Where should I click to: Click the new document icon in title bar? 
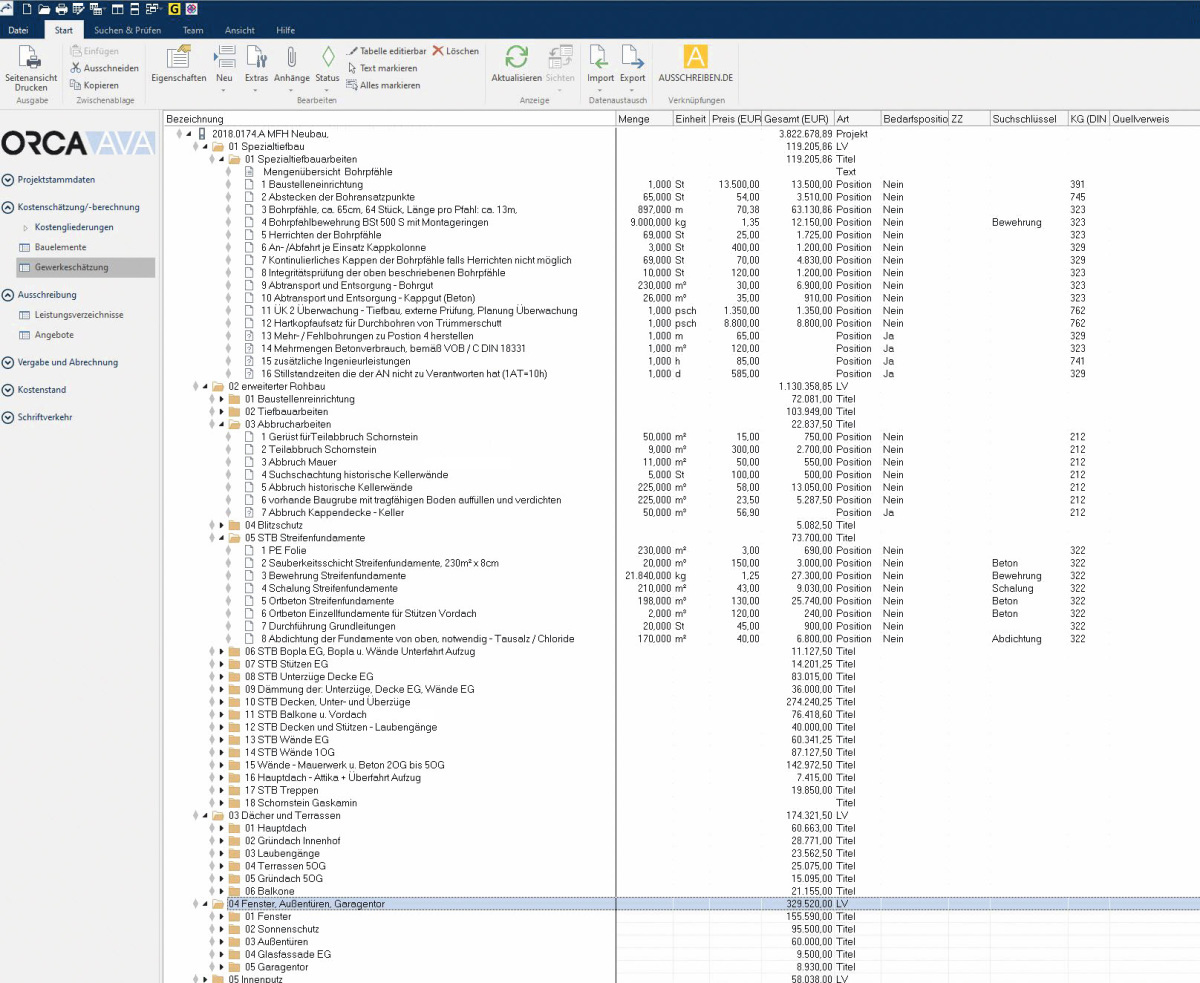(x=27, y=9)
